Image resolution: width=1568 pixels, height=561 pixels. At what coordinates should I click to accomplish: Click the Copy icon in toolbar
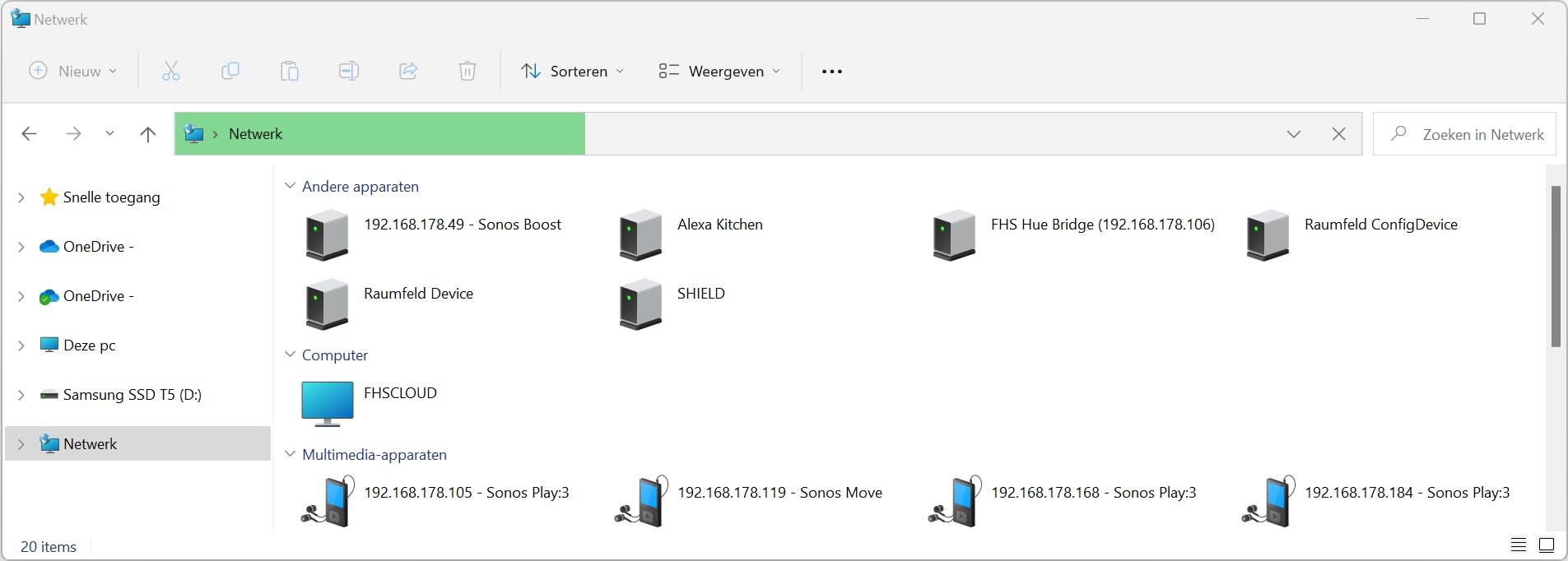230,71
